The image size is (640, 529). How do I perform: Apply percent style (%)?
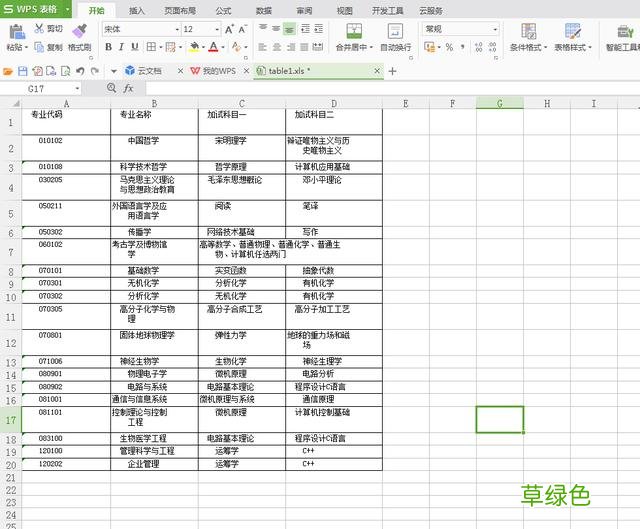click(x=449, y=47)
